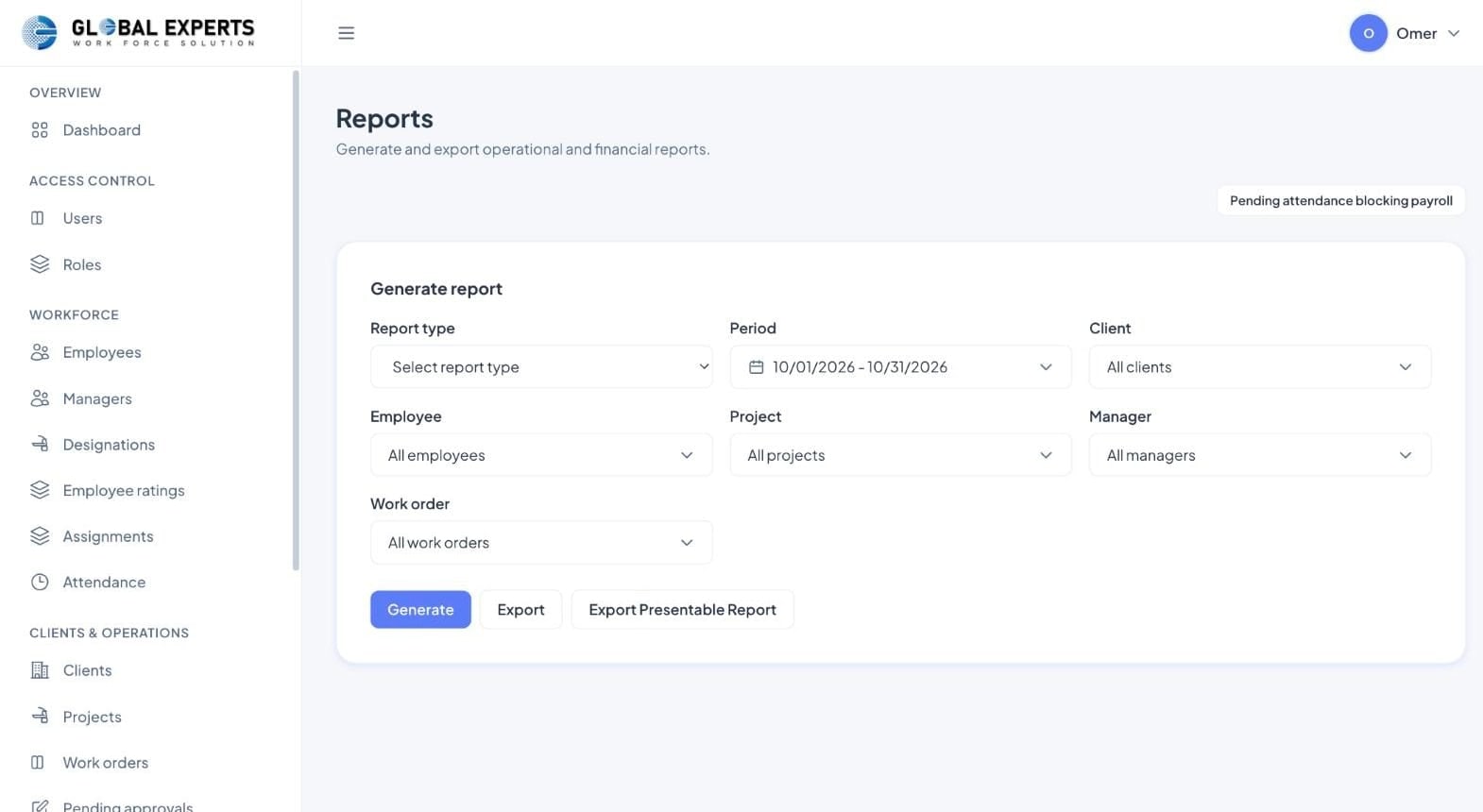Image resolution: width=1483 pixels, height=812 pixels.
Task: Click the Designations signpost icon
Action: coord(40,445)
